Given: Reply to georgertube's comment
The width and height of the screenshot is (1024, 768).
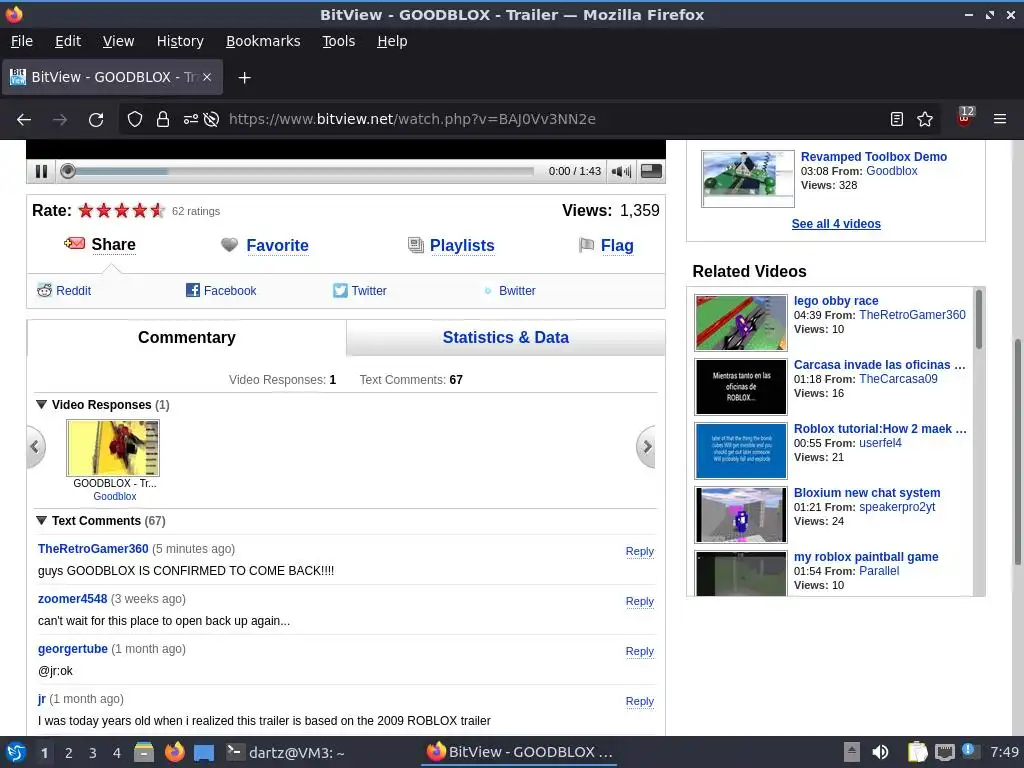Looking at the screenshot, I should (x=639, y=651).
